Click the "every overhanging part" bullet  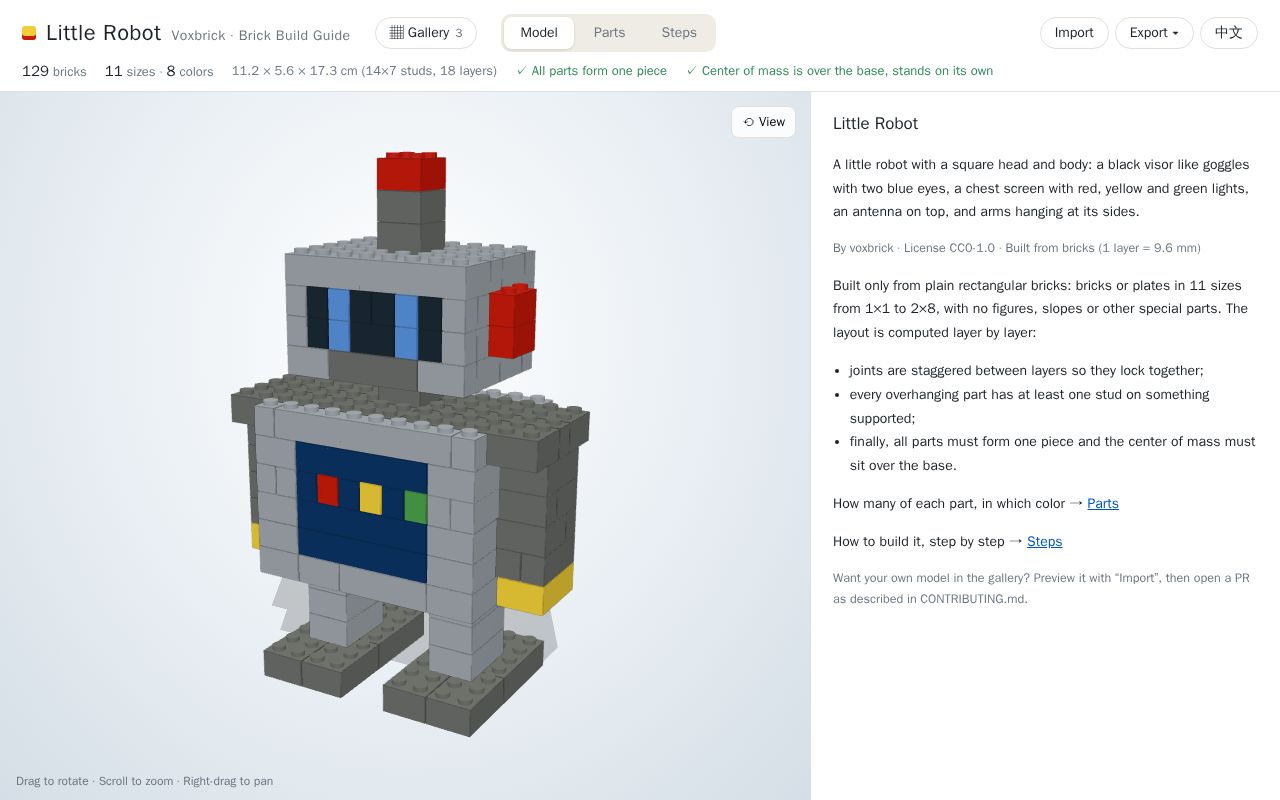coord(1029,407)
